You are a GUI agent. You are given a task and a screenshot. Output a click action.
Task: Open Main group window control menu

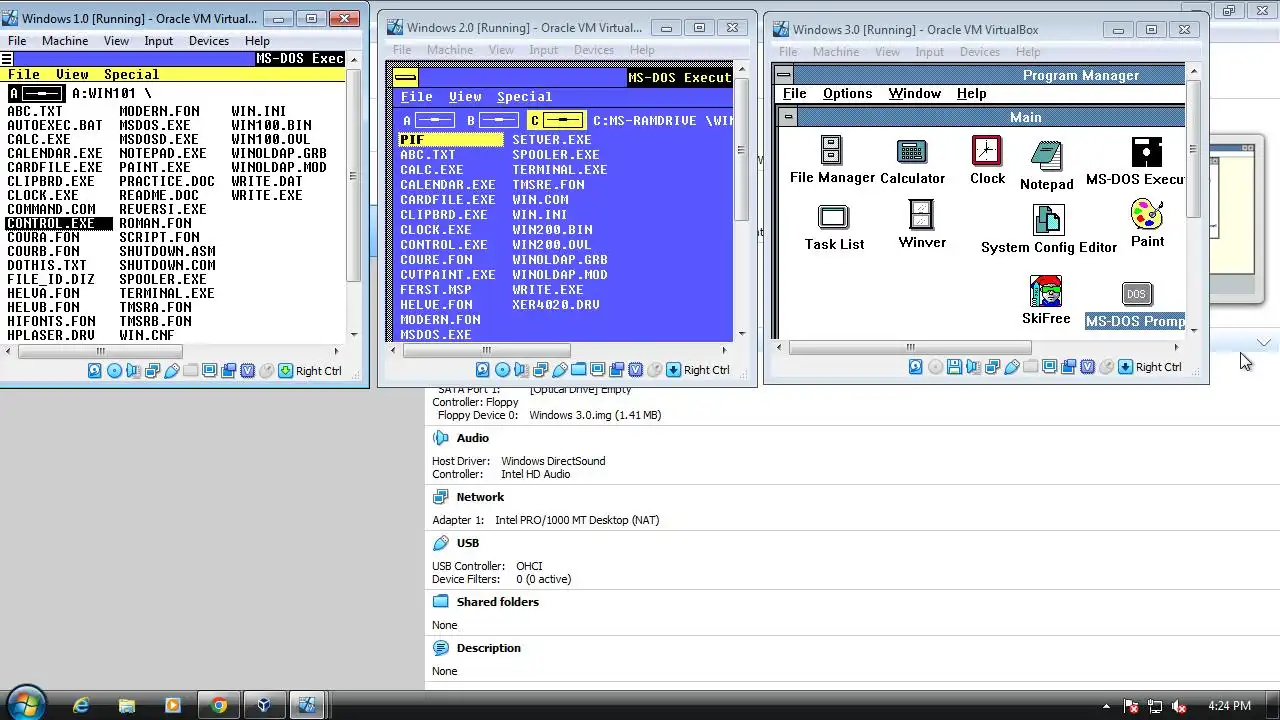click(x=789, y=117)
